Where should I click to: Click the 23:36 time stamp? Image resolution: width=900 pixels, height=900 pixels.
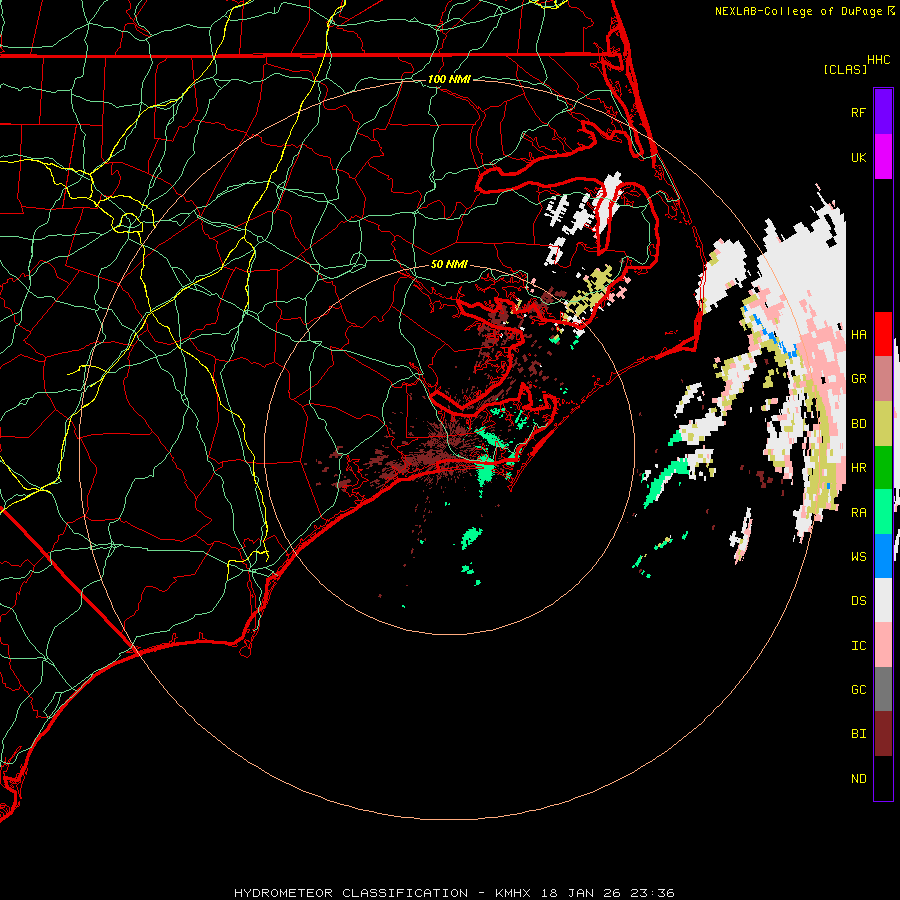coord(651,893)
